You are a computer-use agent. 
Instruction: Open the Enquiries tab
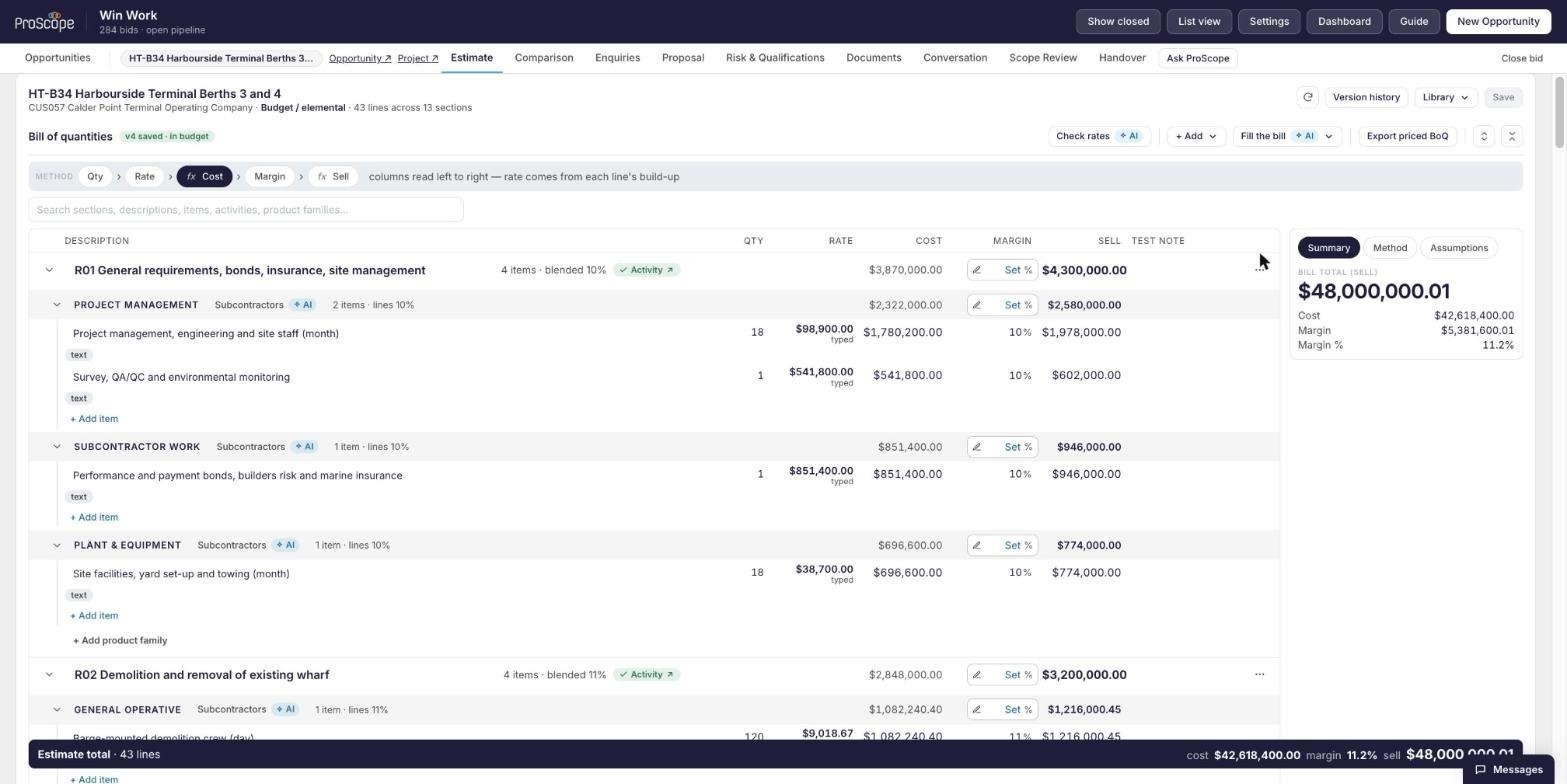(617, 58)
